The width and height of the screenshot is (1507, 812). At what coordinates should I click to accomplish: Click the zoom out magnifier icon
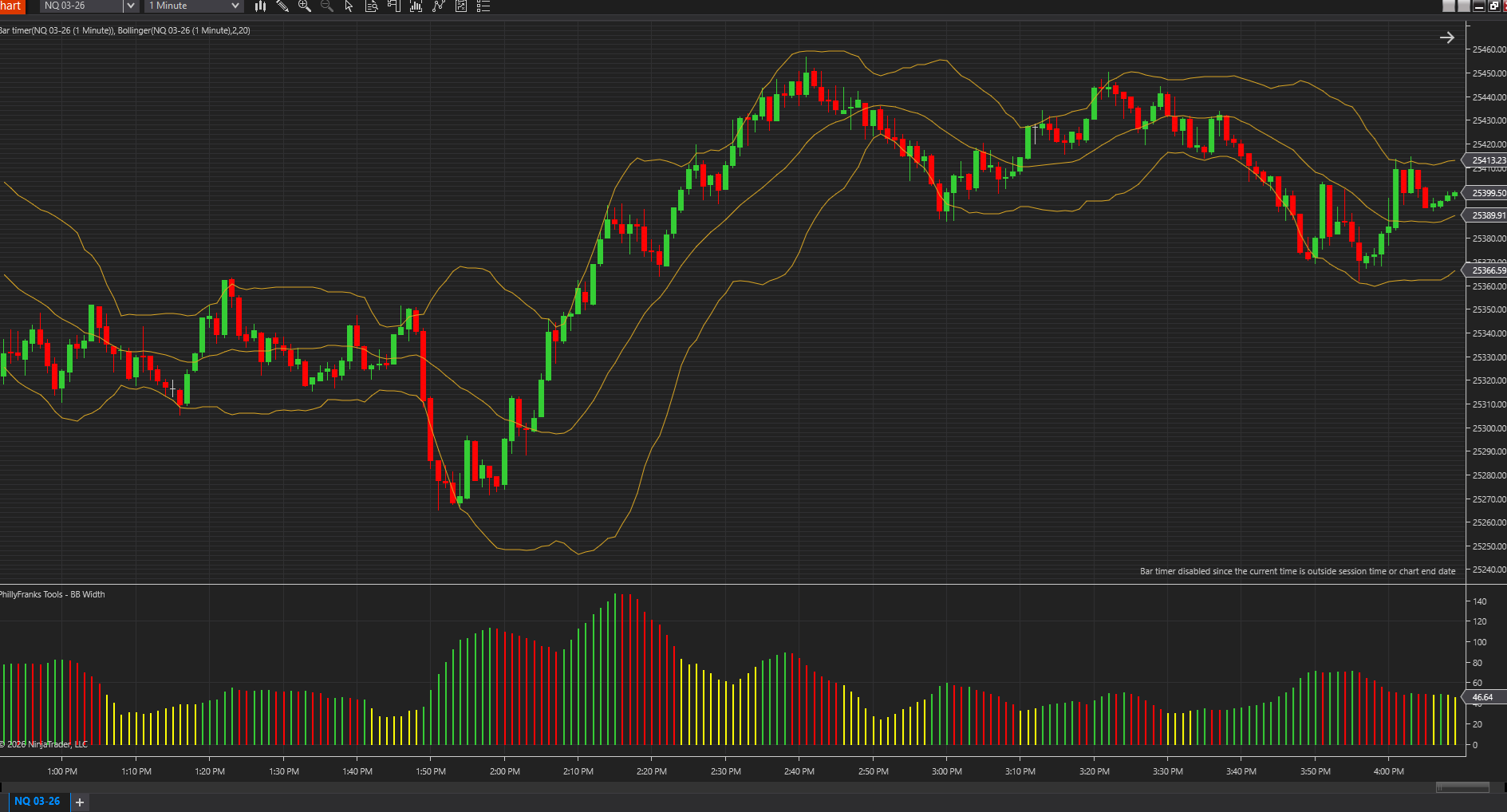point(326,6)
